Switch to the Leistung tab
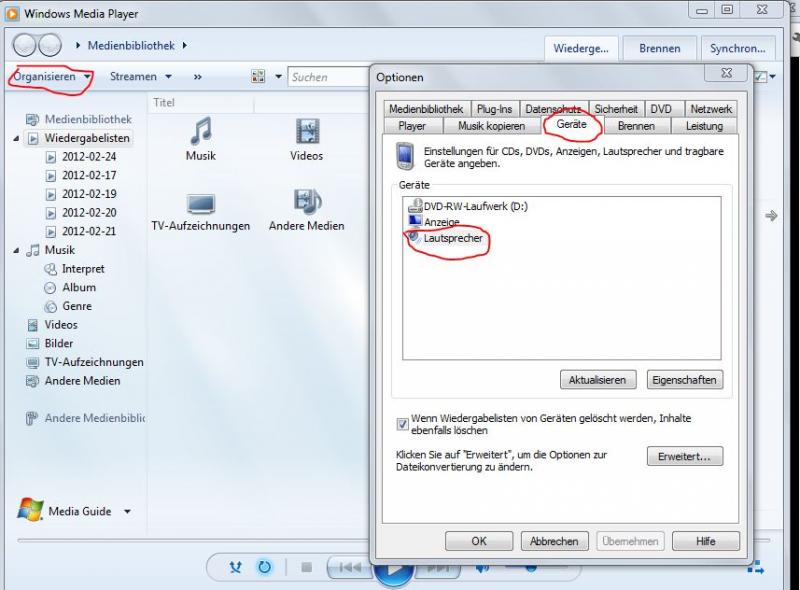This screenshot has width=800, height=590. coord(704,126)
